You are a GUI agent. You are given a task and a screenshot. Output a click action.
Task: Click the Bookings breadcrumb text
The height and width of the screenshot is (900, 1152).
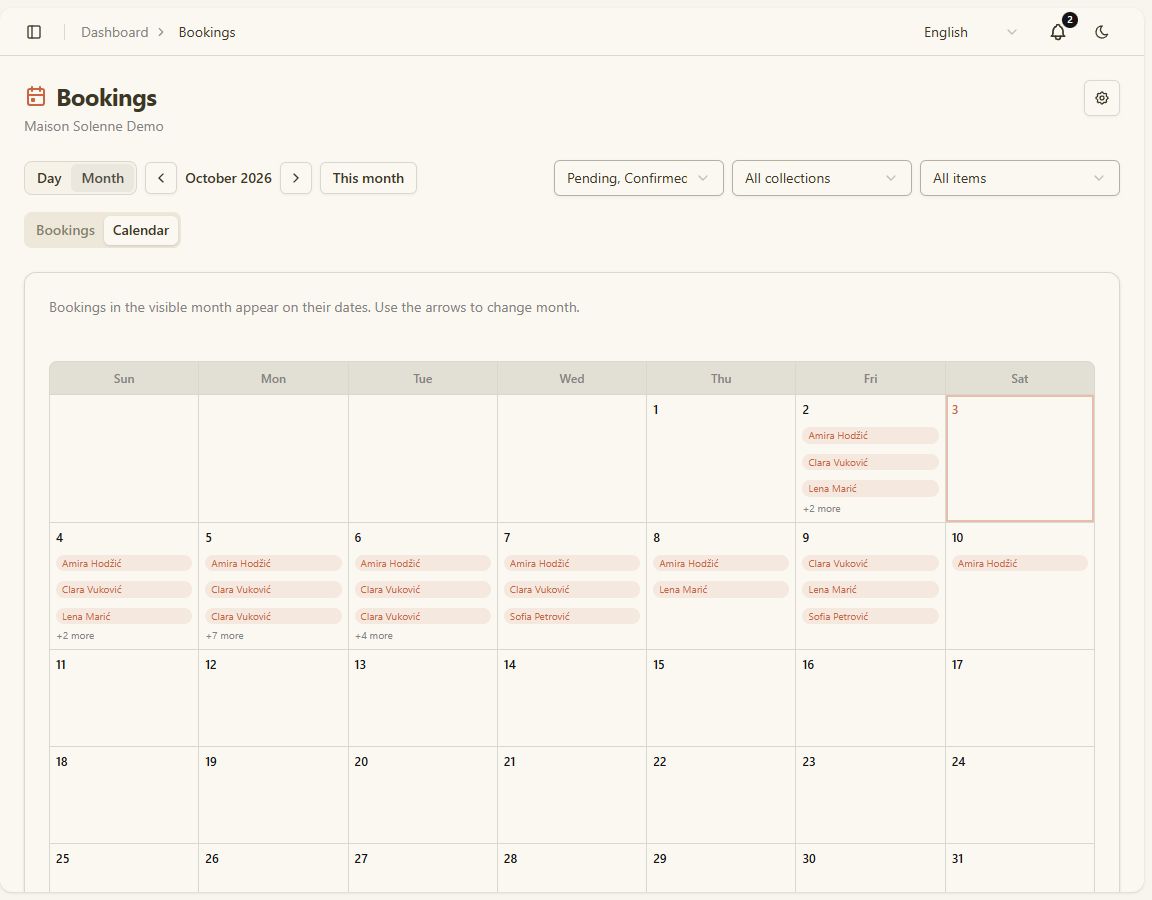207,32
